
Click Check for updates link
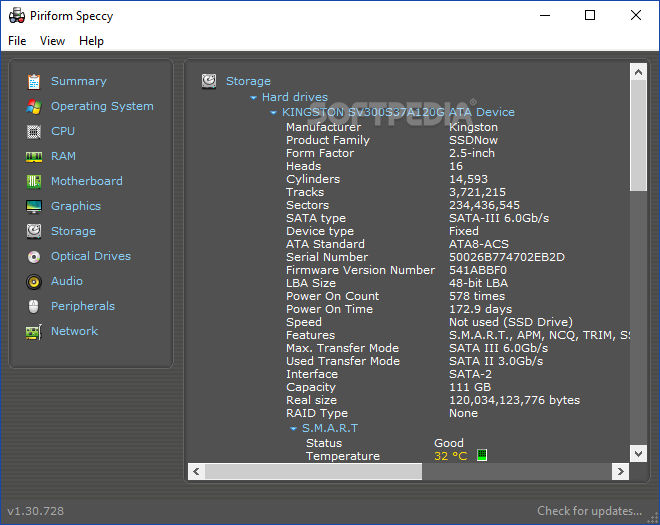589,511
